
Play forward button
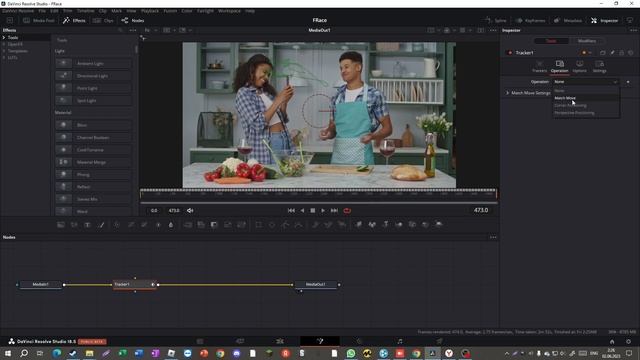(x=323, y=211)
